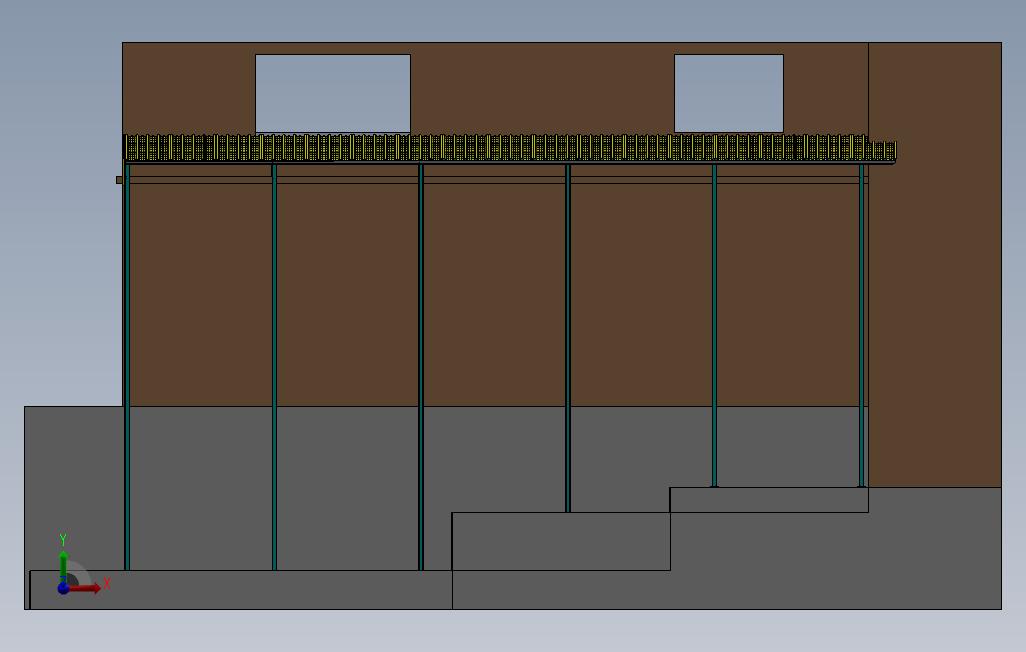Click the blue Z axis ball of the triad

[63, 588]
